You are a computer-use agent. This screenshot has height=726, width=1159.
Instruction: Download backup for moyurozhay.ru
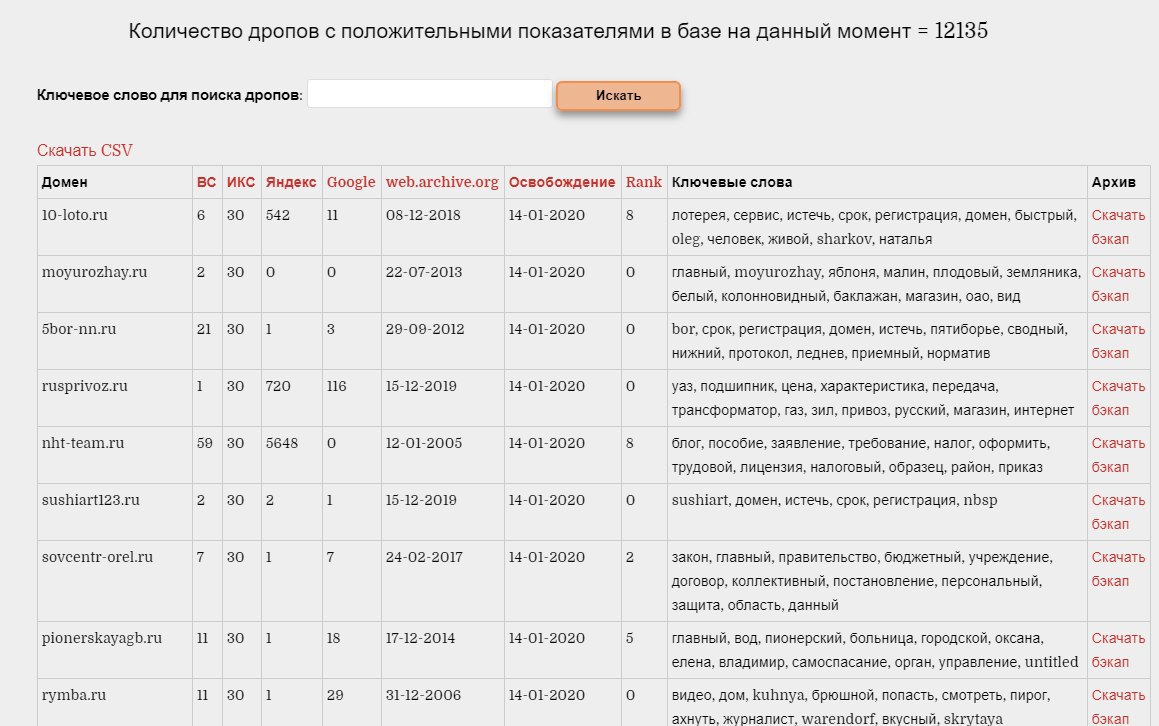pyautogui.click(x=1118, y=284)
